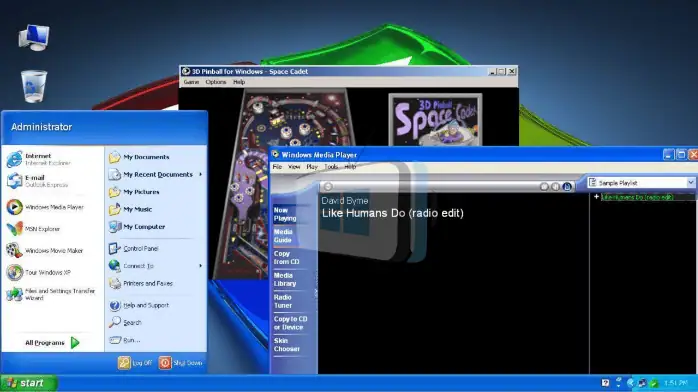Toggle middle round button in Media Player bar
This screenshot has width=698, height=392.
tap(555, 186)
